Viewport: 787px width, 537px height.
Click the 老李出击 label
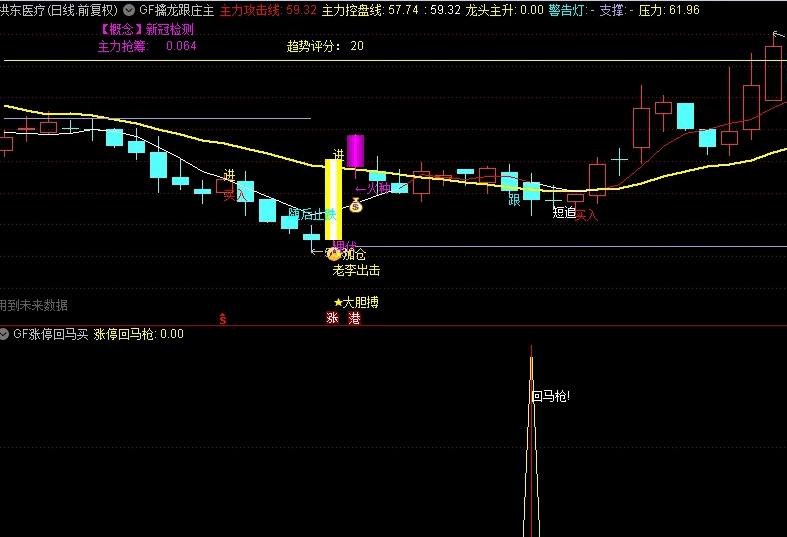(356, 270)
